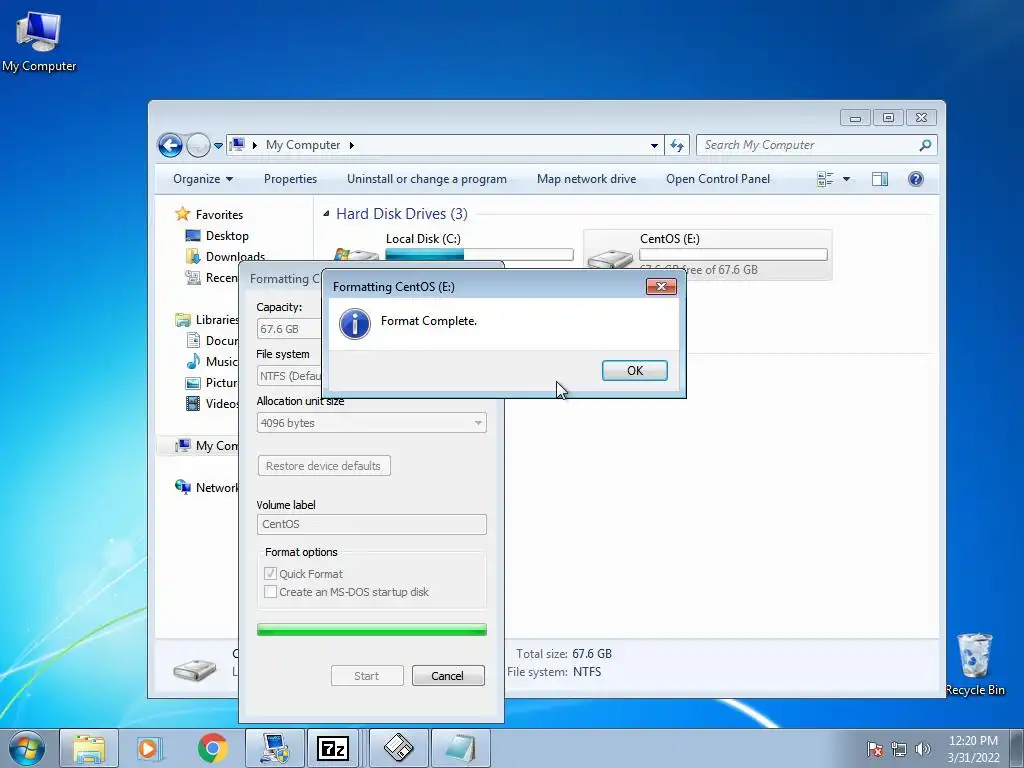The height and width of the screenshot is (768, 1024).
Task: Open the Allocation unit size dropdown
Action: 372,423
